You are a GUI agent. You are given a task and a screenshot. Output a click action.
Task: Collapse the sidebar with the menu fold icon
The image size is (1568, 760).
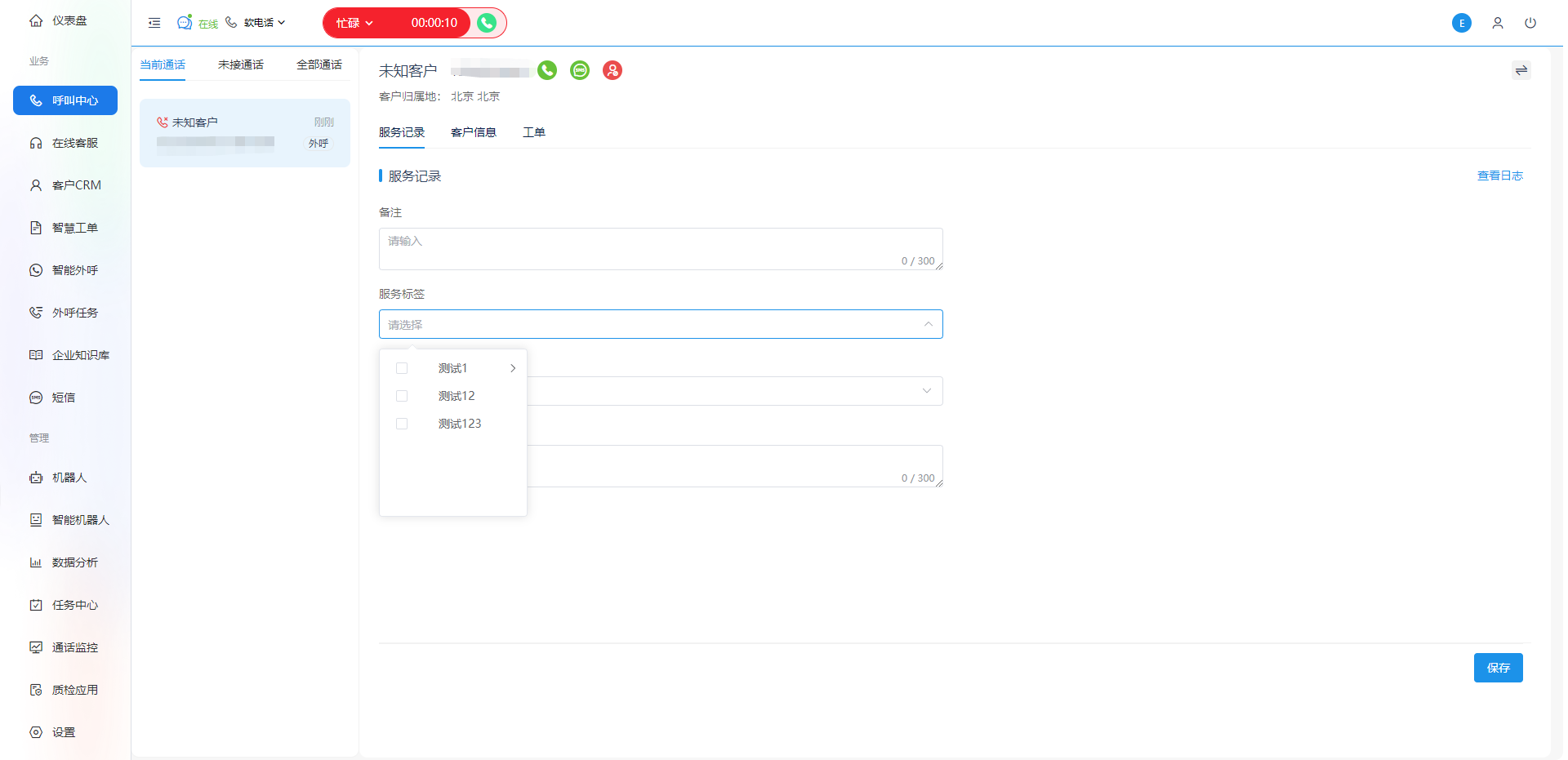pos(154,23)
